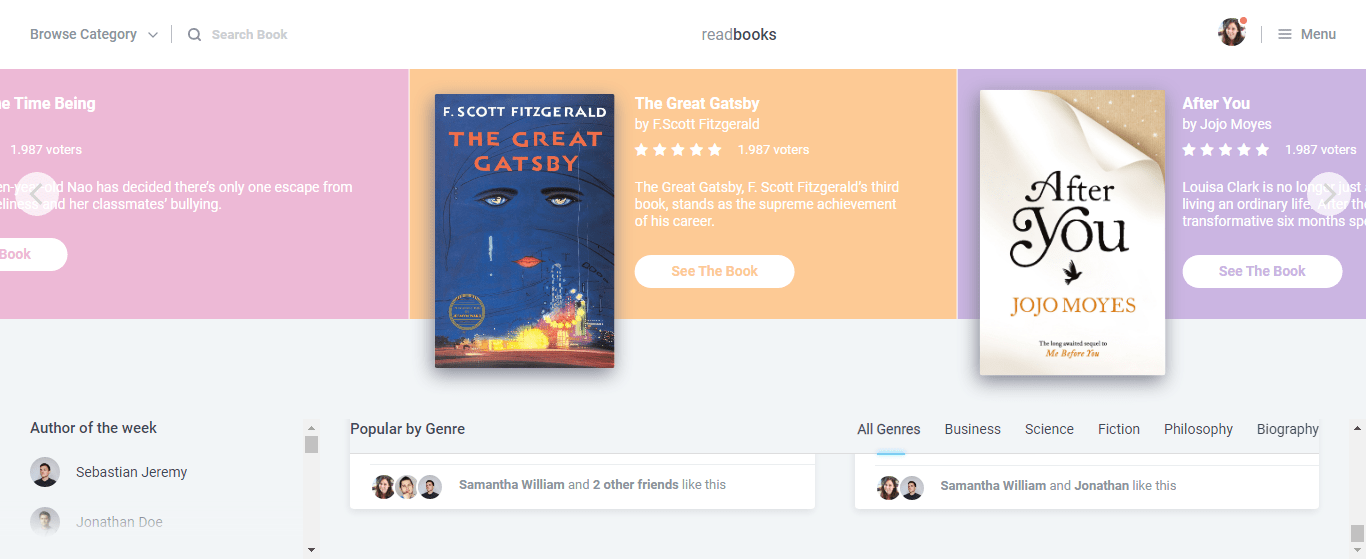Viewport: 1366px width, 559px height.
Task: Open the user profile avatar
Action: tap(1231, 33)
